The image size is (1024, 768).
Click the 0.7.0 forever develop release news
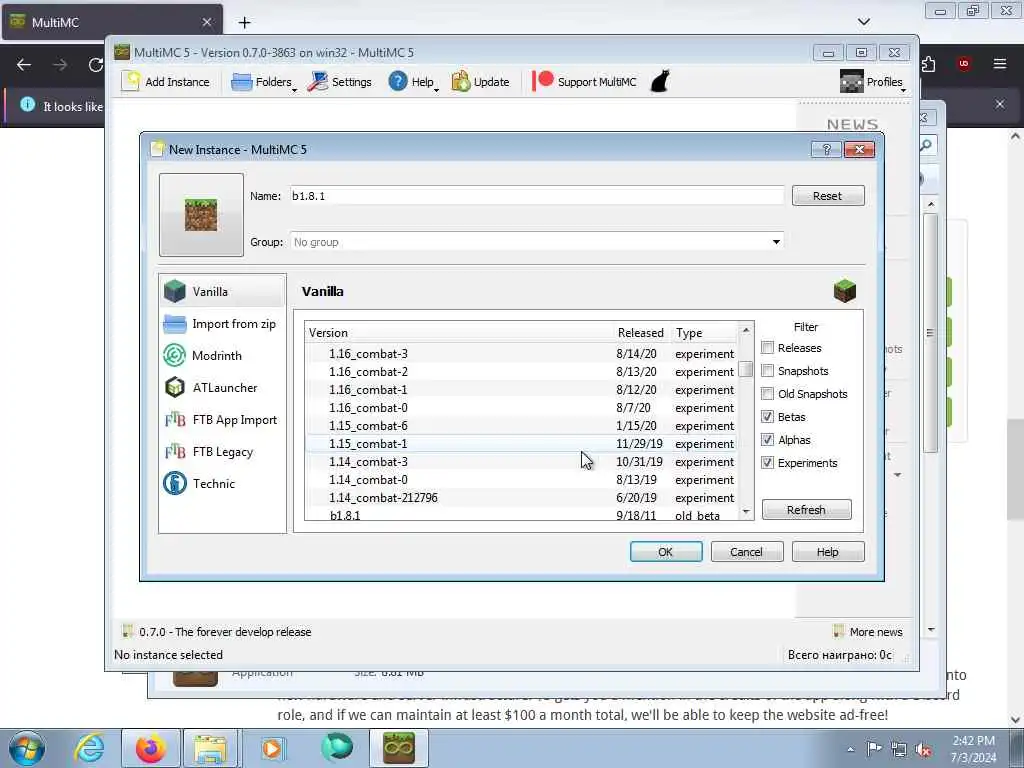[217, 632]
